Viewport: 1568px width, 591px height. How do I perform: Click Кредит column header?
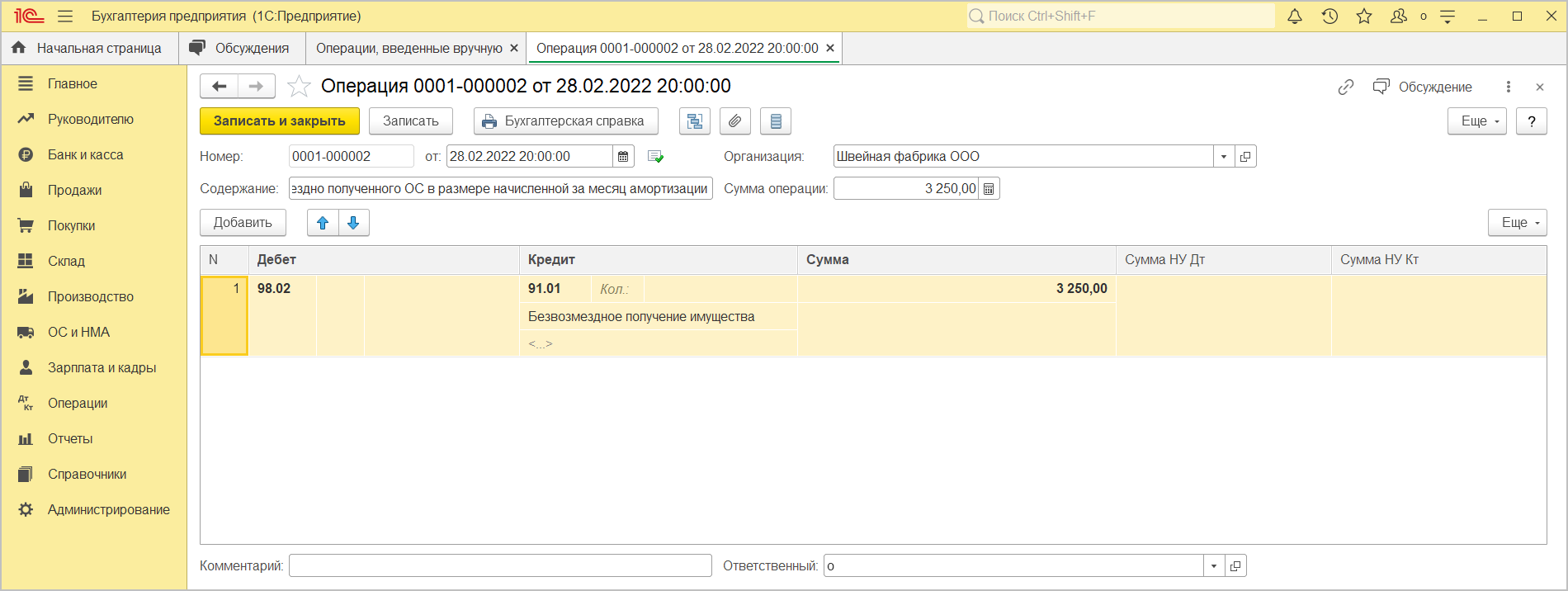pos(658,259)
